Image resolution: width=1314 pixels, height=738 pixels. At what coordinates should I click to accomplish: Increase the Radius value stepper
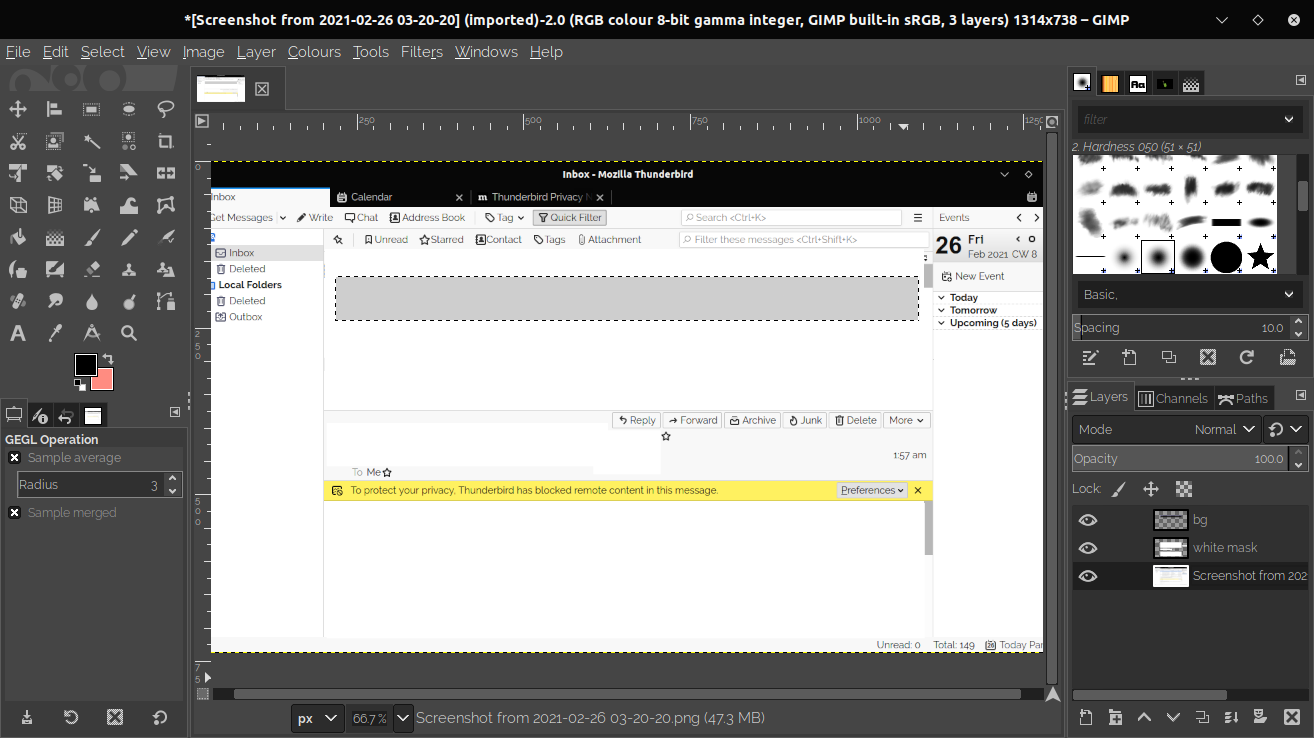point(172,479)
